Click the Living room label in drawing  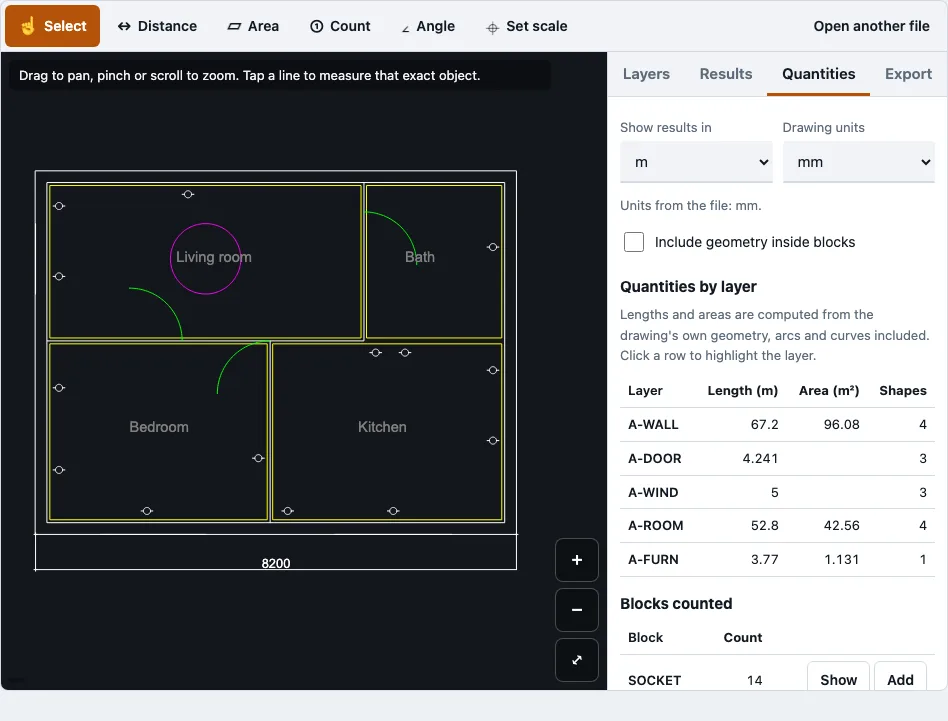point(213,257)
